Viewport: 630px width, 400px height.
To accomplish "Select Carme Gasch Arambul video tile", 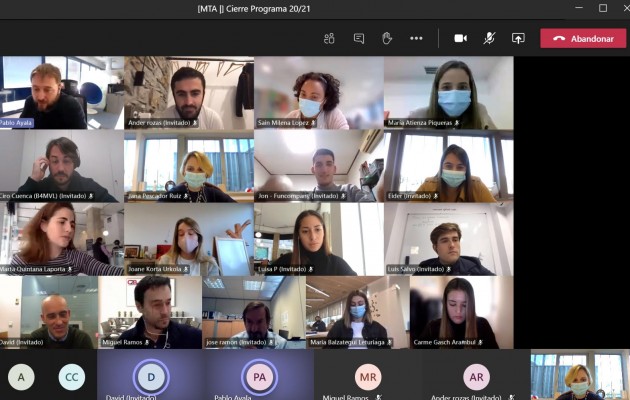I will (x=462, y=312).
